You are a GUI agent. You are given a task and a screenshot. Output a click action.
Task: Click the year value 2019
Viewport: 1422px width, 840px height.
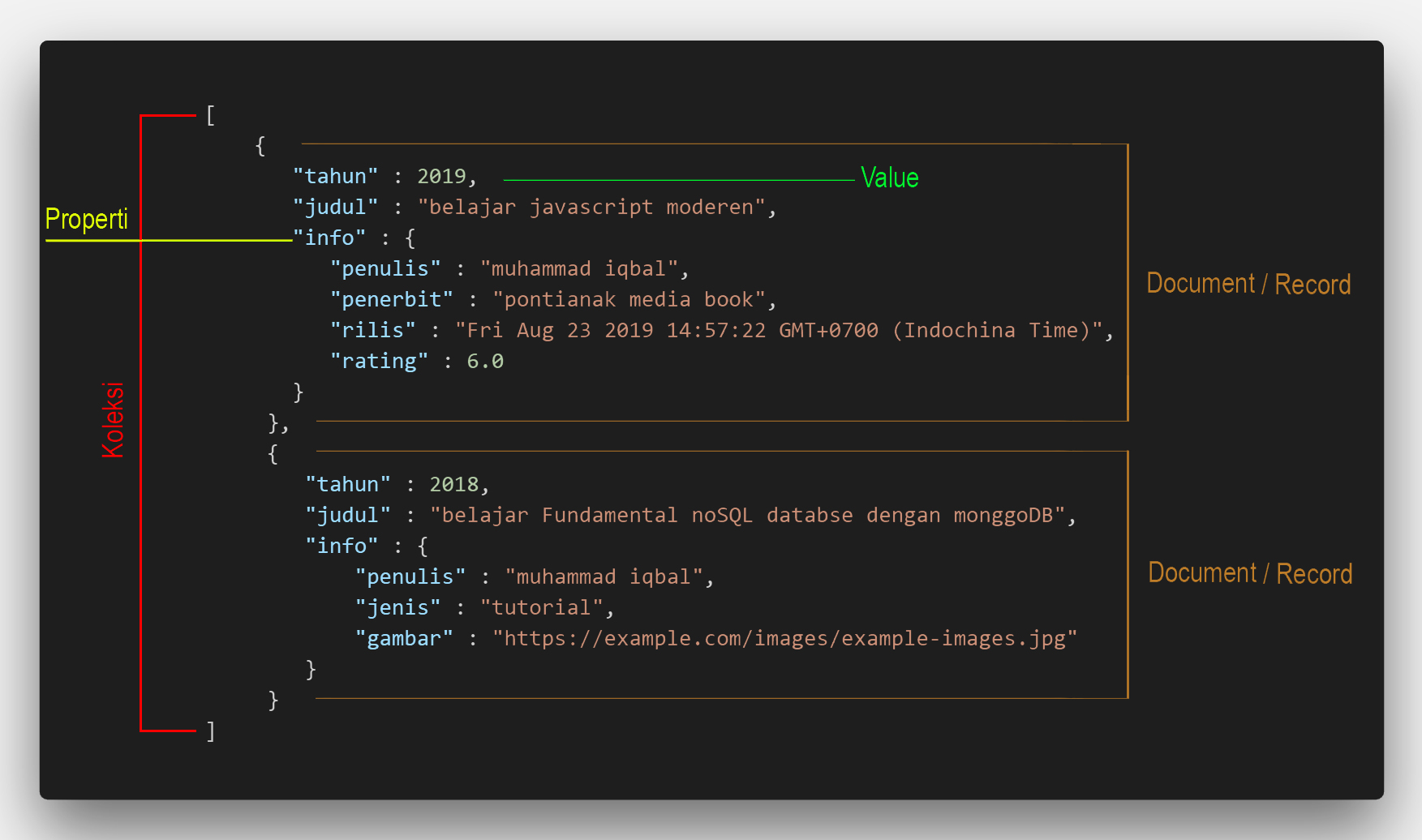pos(441,177)
